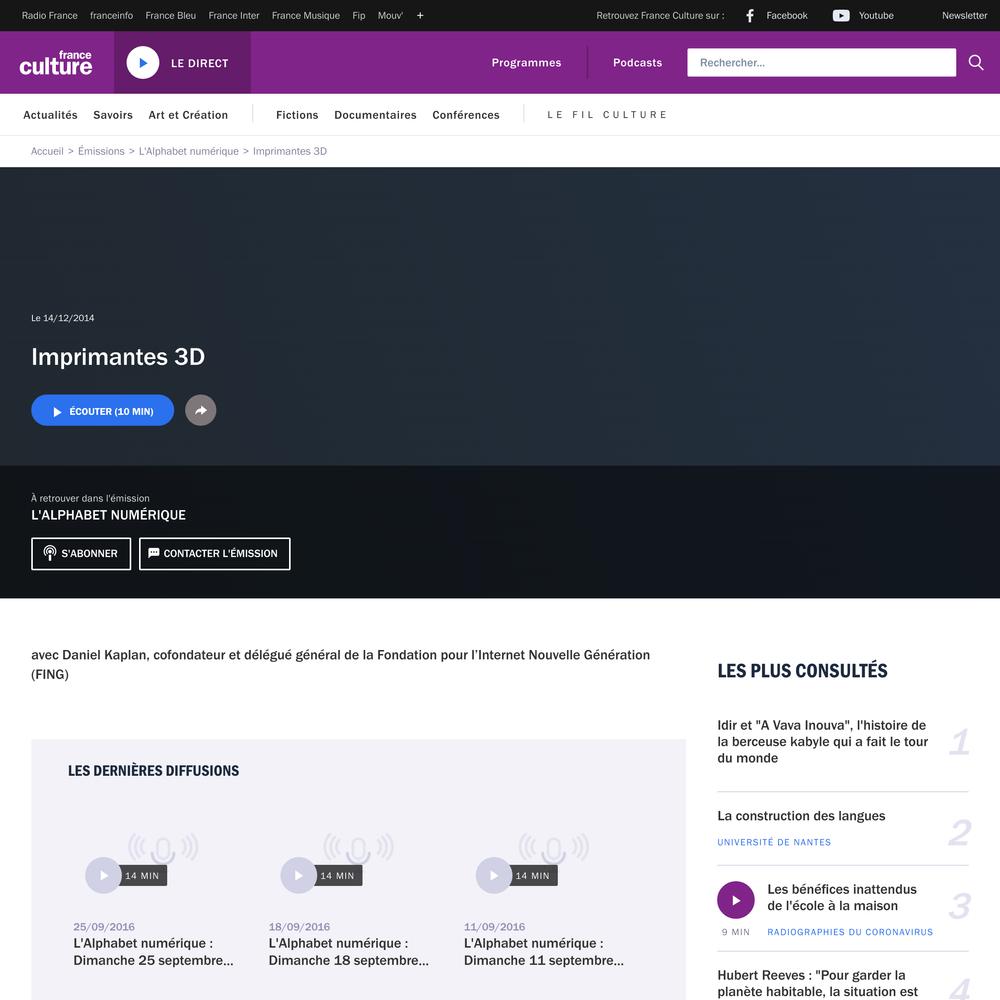Open the Newsletter link
Viewport: 1000px width, 1000px height.
click(964, 15)
